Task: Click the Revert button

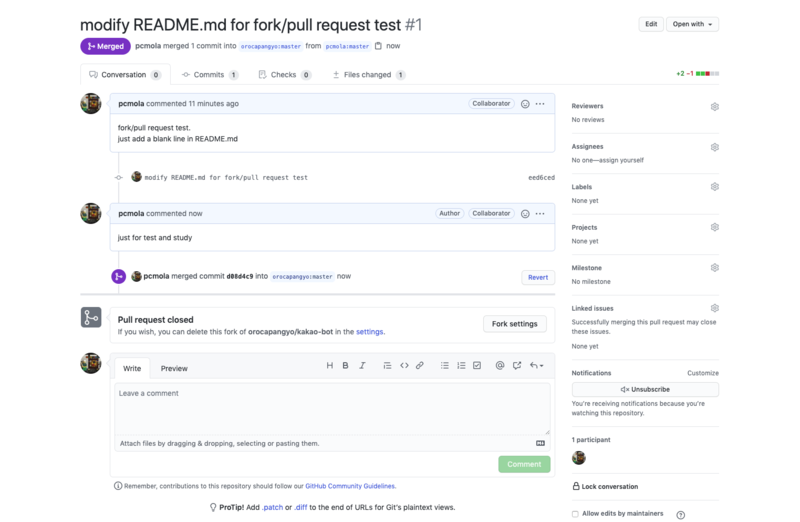Action: (x=538, y=278)
